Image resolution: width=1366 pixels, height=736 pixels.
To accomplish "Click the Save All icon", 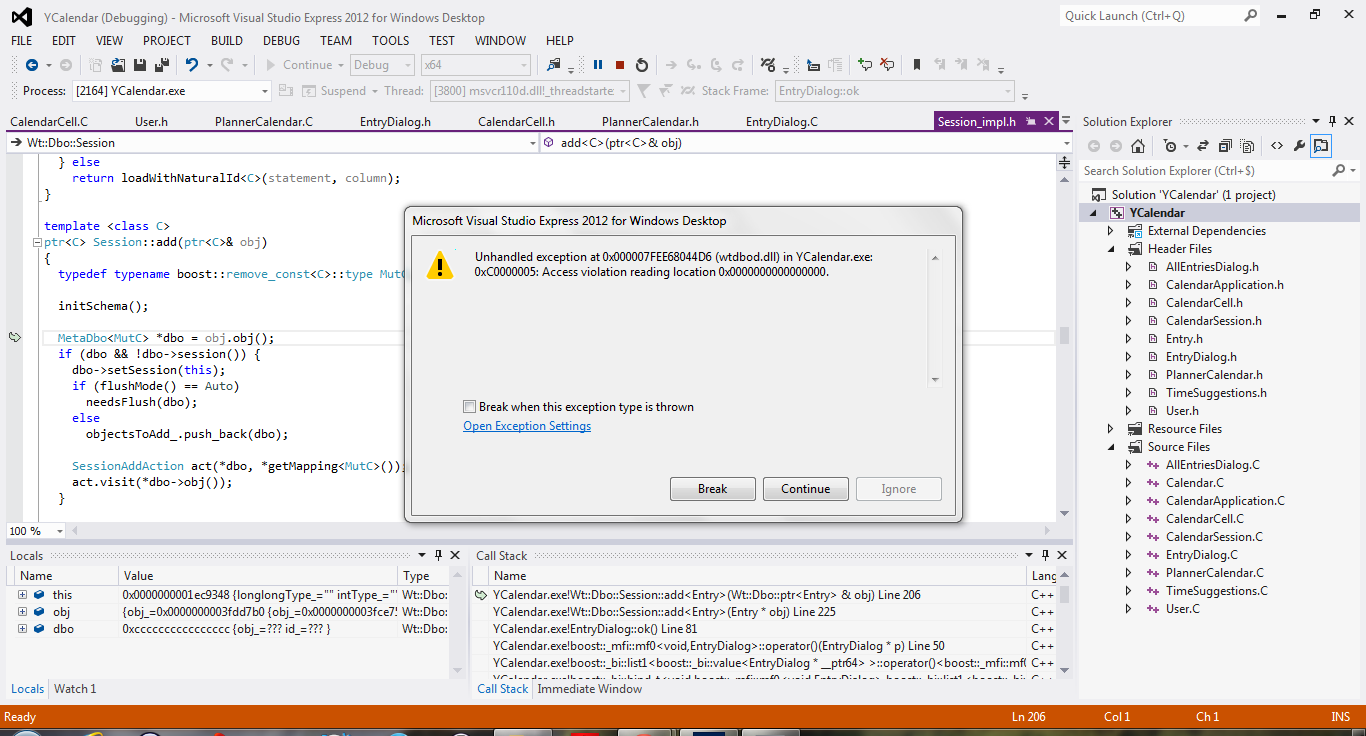I will pyautogui.click(x=160, y=65).
